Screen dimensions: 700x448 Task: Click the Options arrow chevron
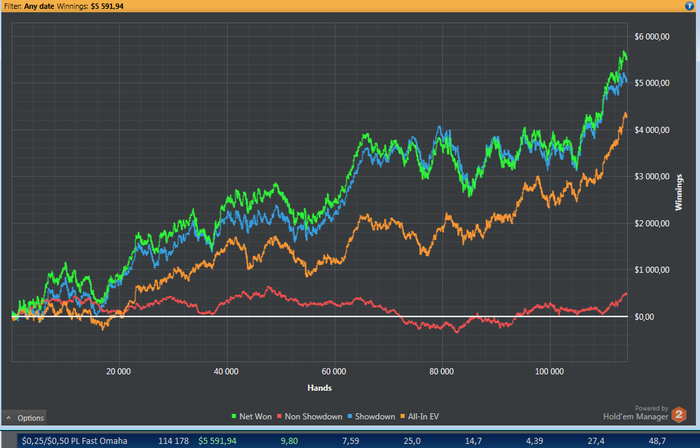8,418
